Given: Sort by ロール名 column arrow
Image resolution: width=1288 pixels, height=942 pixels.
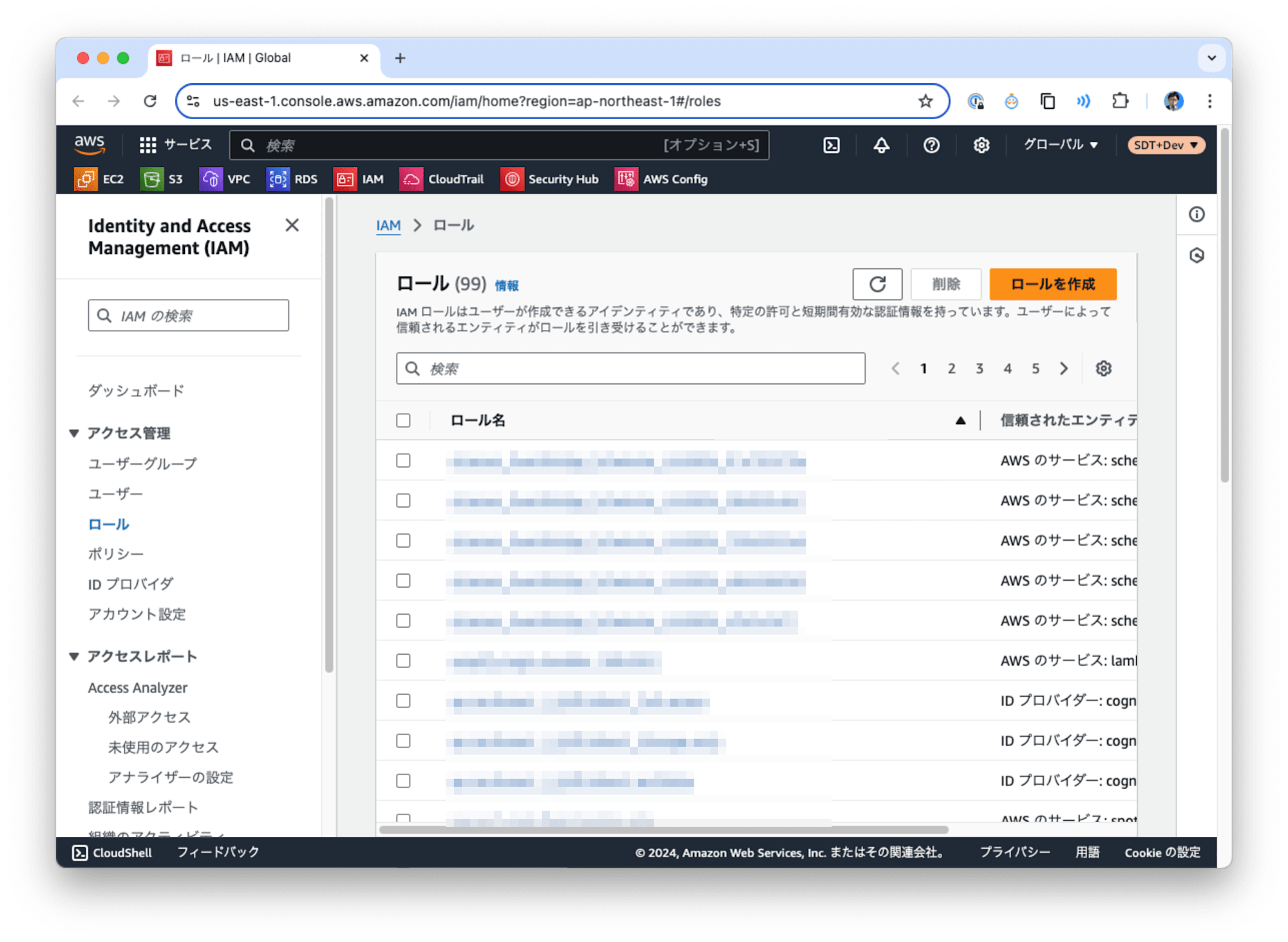Looking at the screenshot, I should [x=960, y=421].
